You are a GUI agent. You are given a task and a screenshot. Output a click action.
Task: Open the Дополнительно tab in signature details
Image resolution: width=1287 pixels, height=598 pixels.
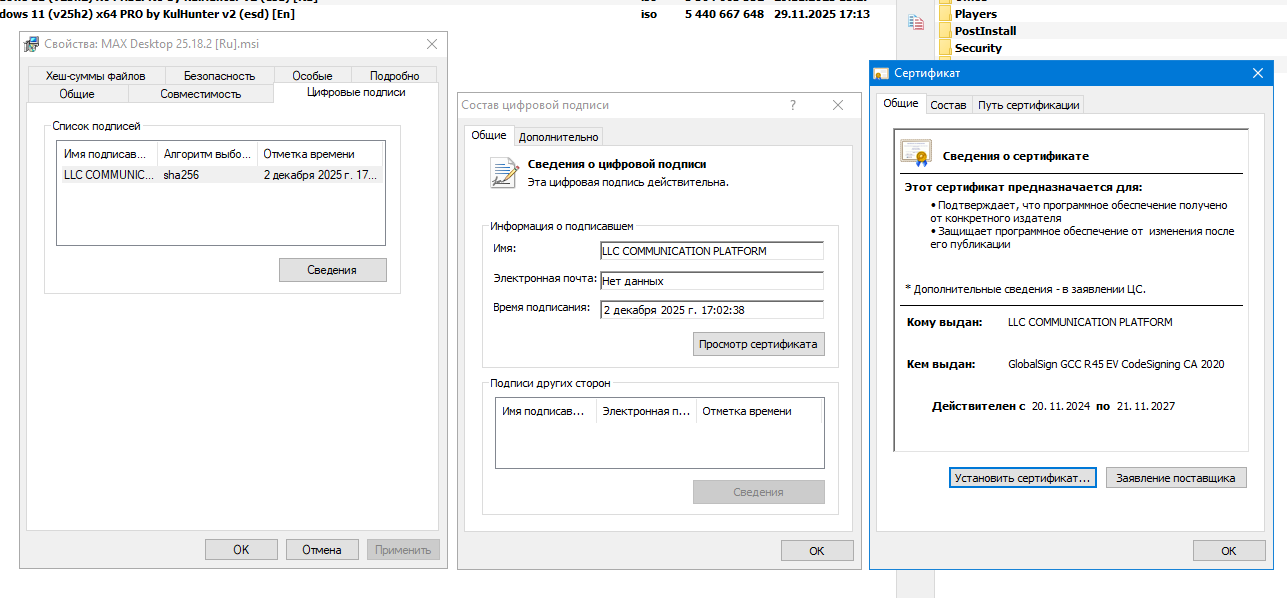point(558,137)
